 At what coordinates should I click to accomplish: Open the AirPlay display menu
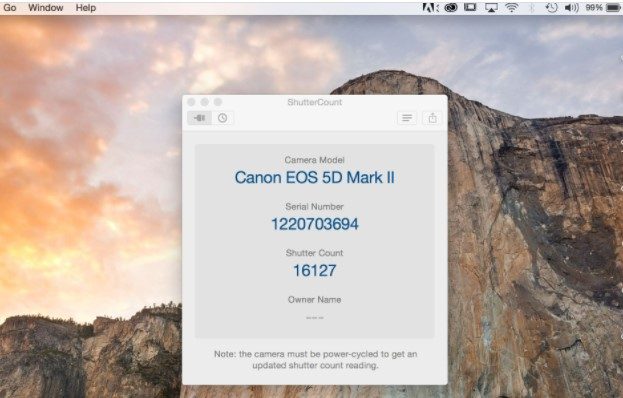click(x=491, y=8)
